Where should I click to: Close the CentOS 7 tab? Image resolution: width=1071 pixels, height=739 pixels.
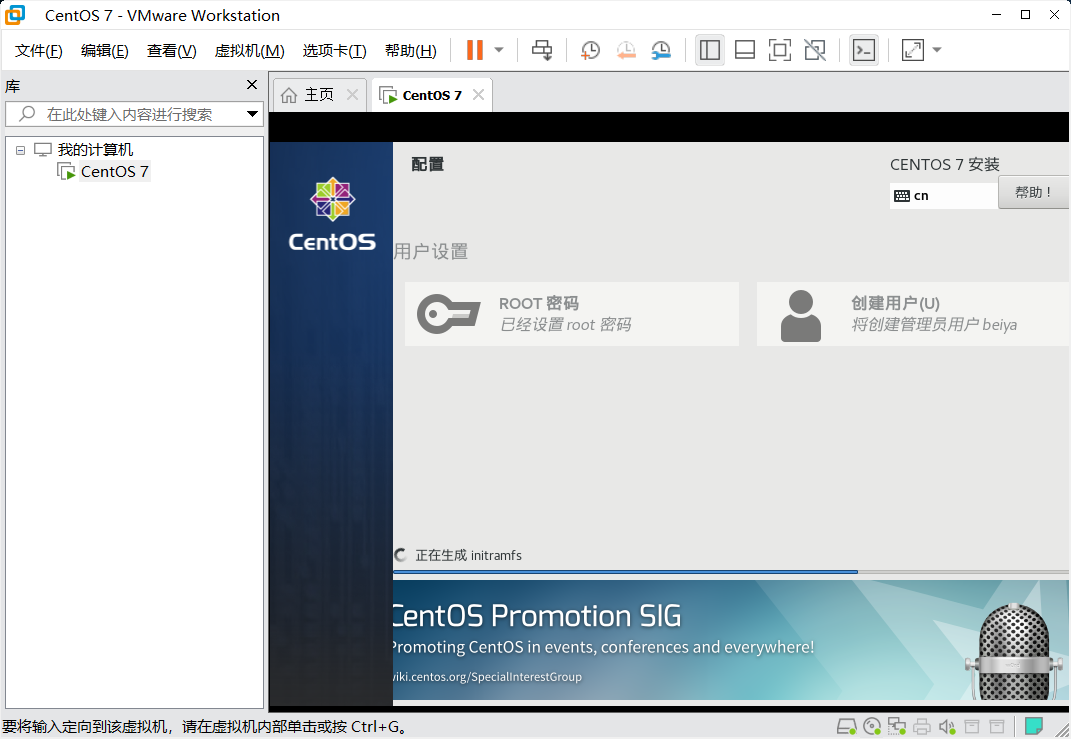tap(479, 95)
